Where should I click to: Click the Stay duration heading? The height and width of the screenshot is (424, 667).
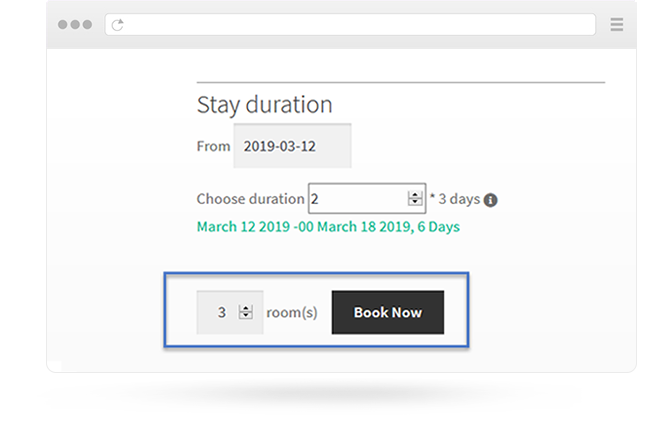point(264,105)
